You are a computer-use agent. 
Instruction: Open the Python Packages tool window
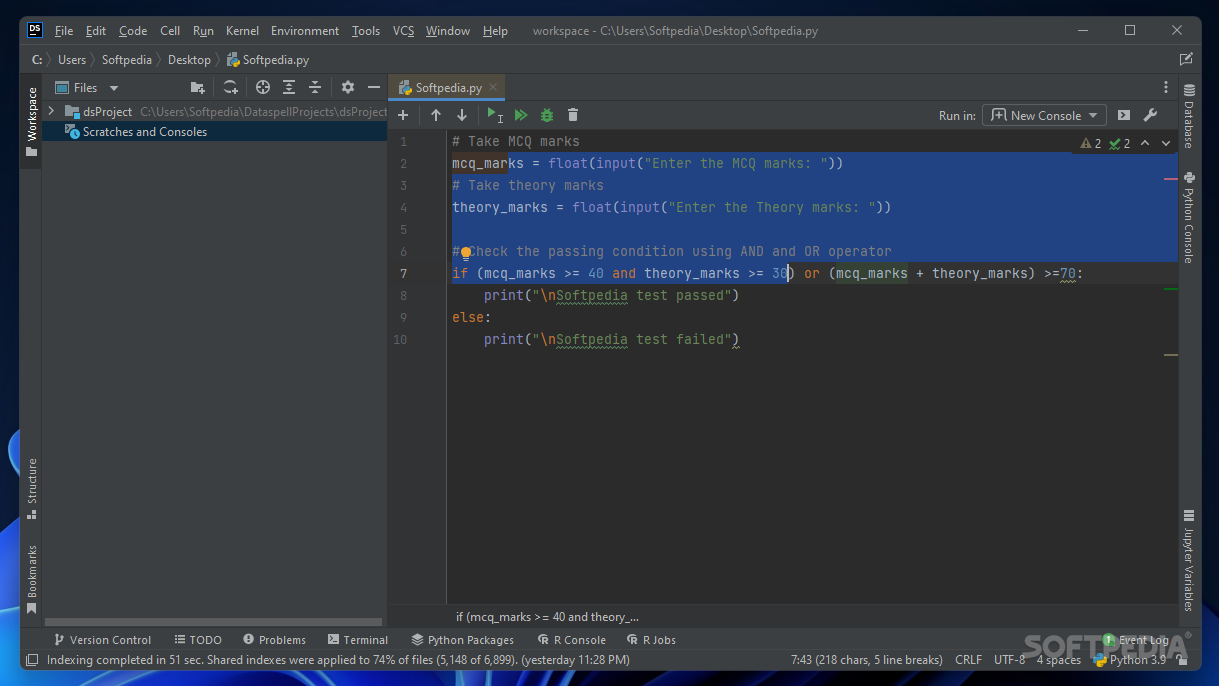pyautogui.click(x=462, y=640)
